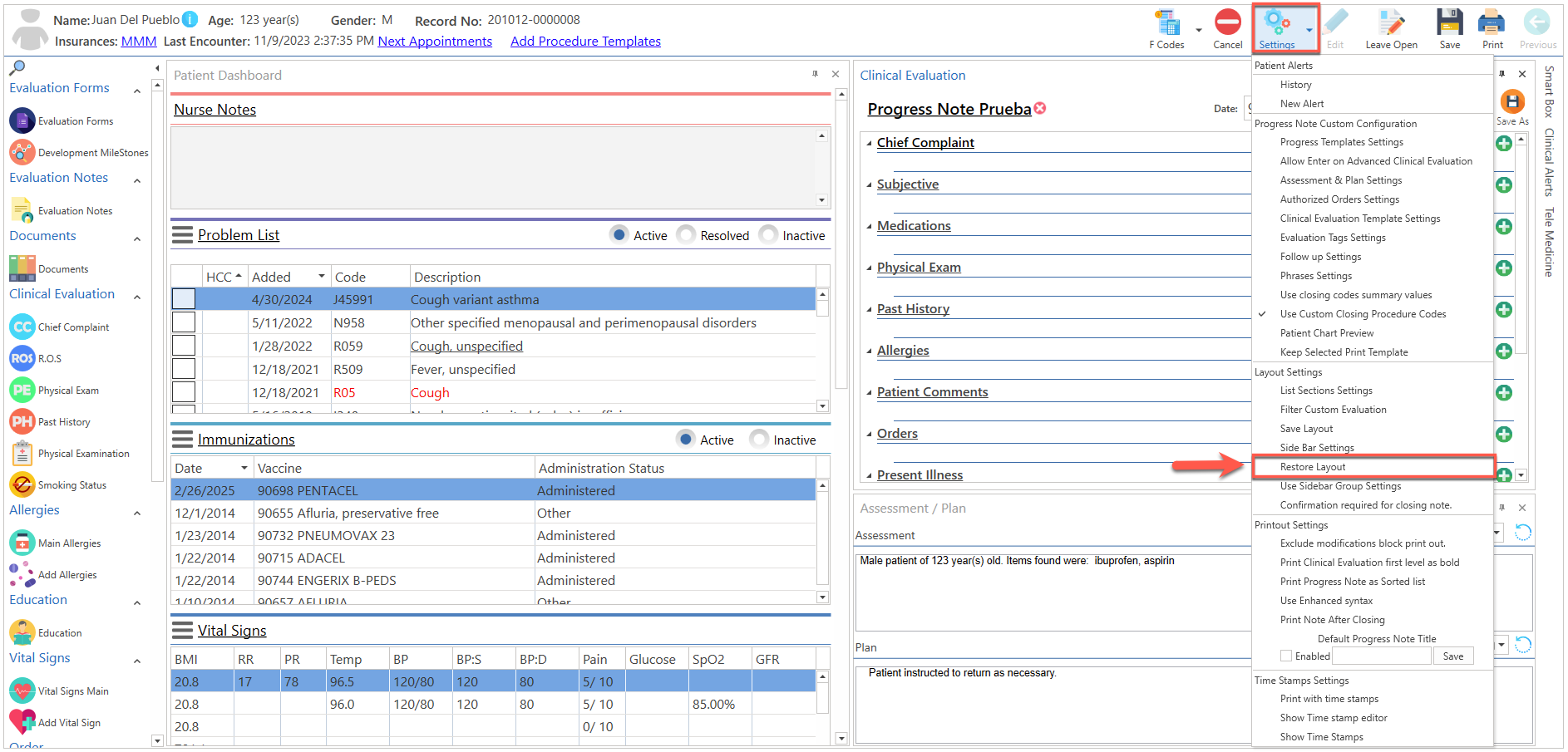Screen dimensions: 1568x752
Task: Click the Save As orange icon
Action: pos(1512,102)
